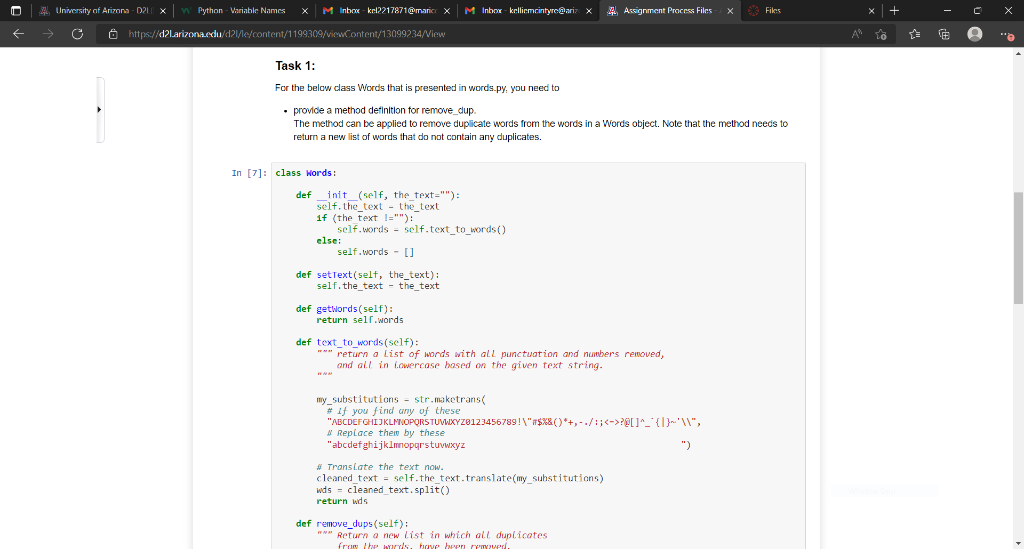Switch to Python Variable Names tab
1024x549 pixels.
(245, 10)
